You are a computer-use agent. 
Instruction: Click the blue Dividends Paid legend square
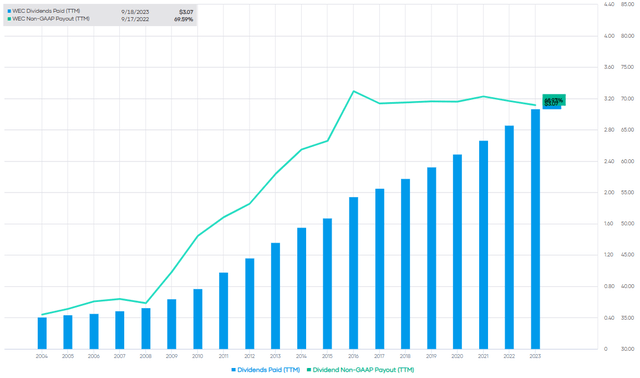tap(233, 370)
